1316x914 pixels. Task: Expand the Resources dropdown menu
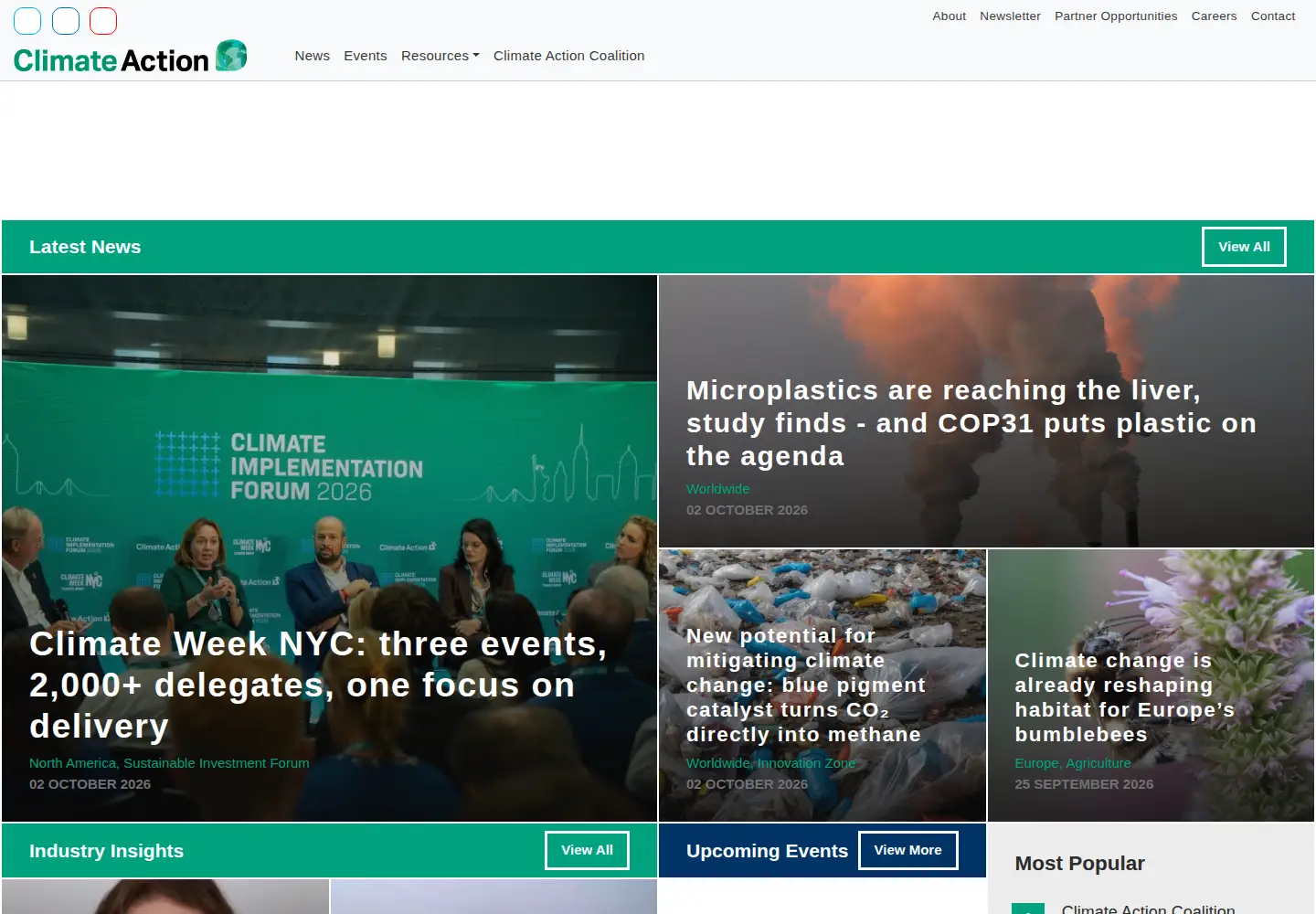(440, 56)
